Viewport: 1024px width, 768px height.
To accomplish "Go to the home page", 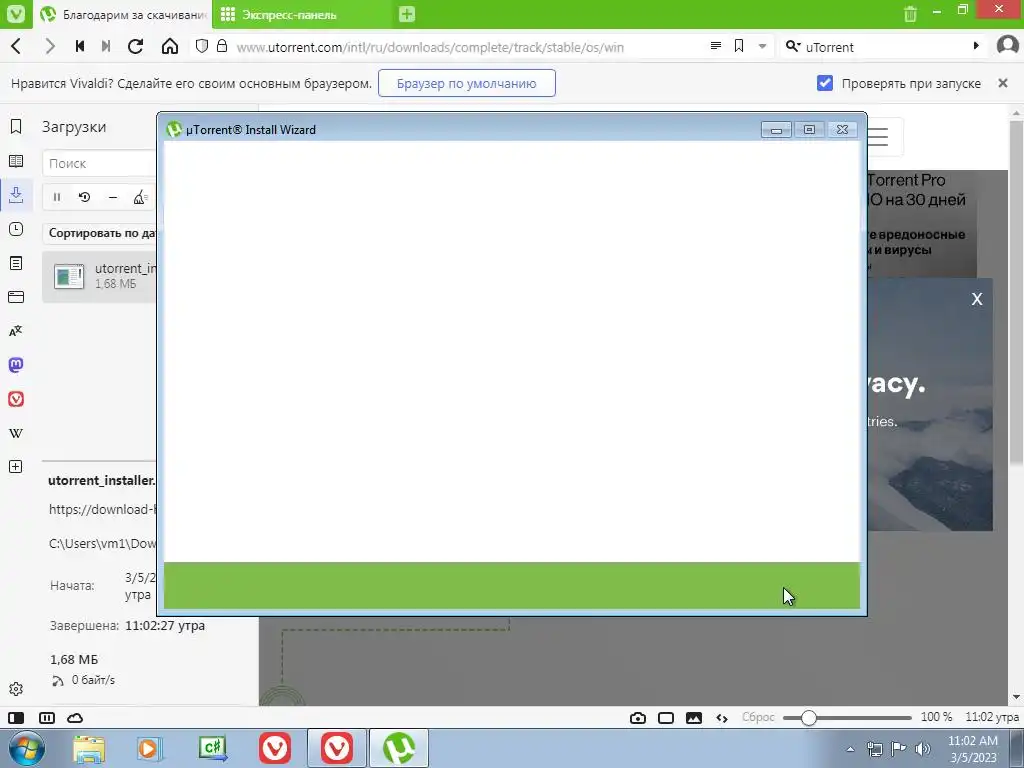I will [170, 46].
